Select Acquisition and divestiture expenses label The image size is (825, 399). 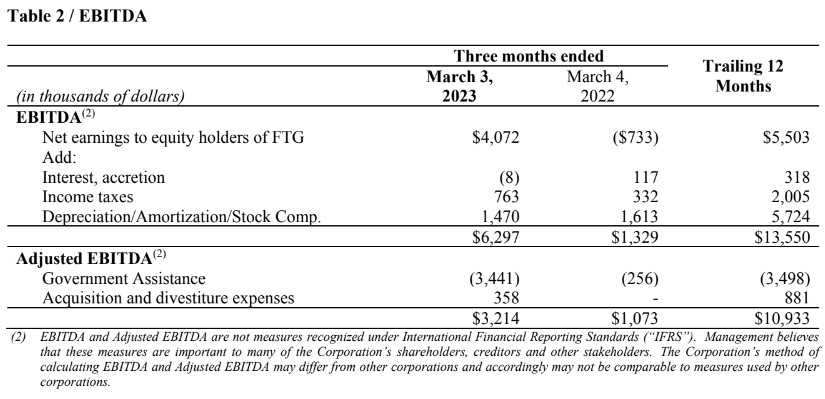pyautogui.click(x=168, y=298)
